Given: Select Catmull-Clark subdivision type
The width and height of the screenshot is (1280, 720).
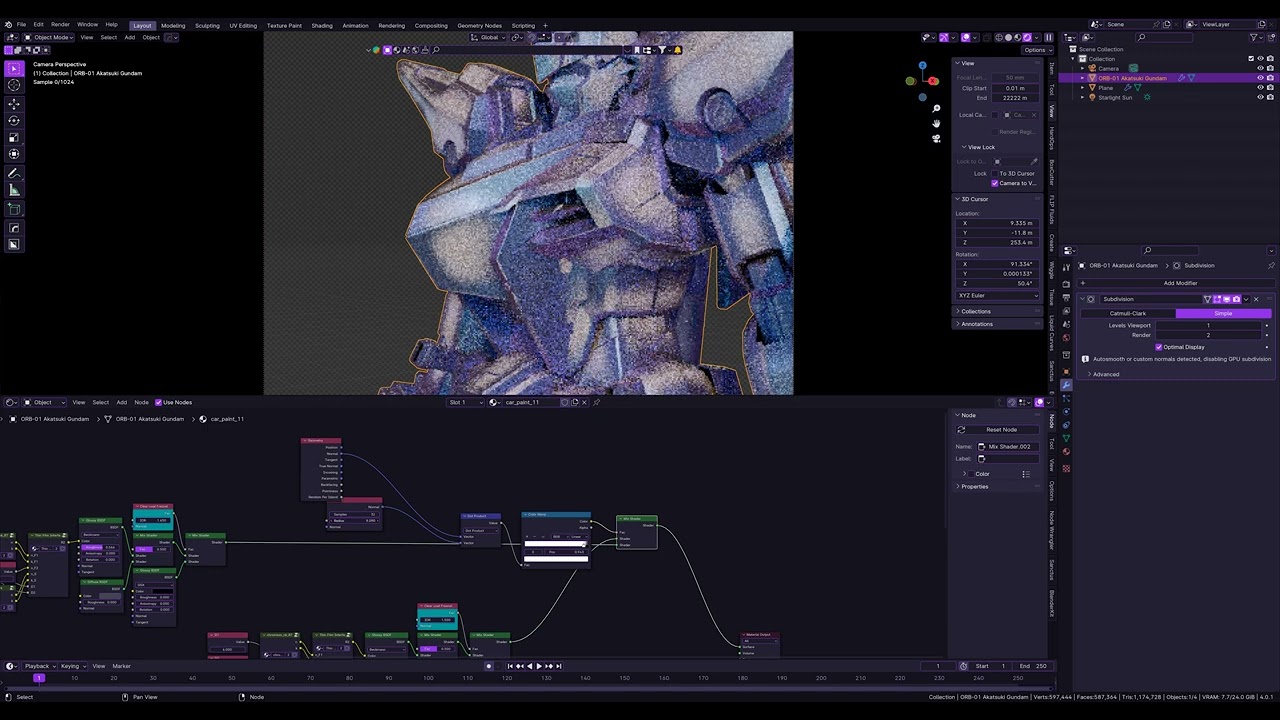Looking at the screenshot, I should pos(1128,313).
